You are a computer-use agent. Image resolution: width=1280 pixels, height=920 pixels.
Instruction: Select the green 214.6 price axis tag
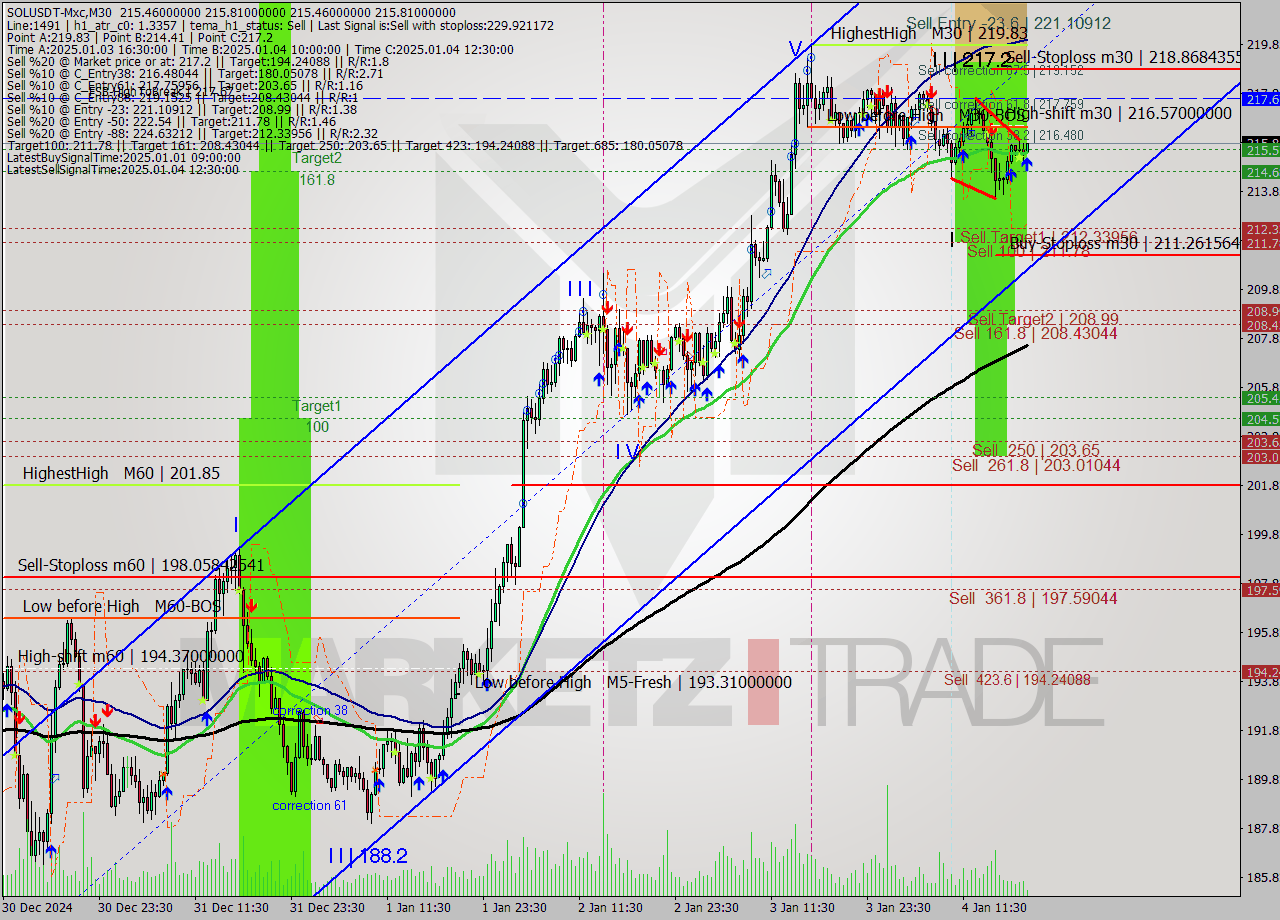(x=1261, y=172)
